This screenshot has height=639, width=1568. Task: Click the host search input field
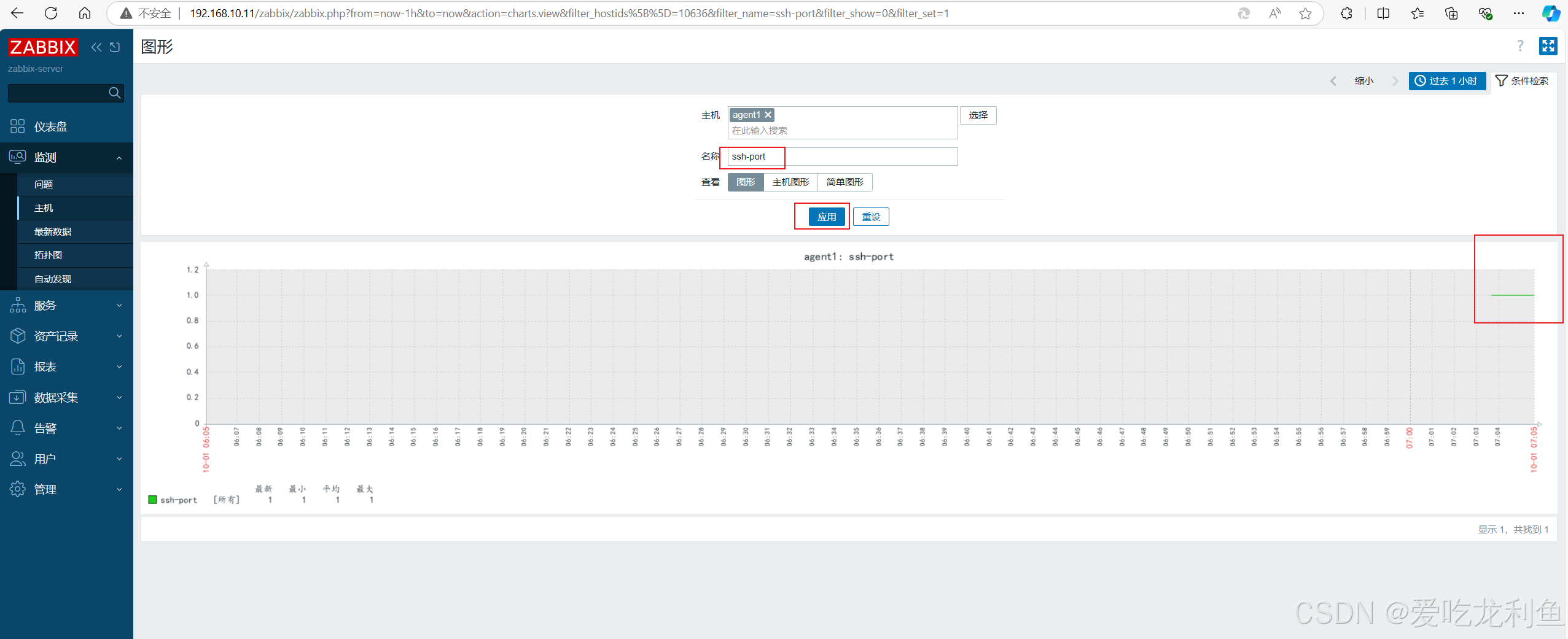tap(843, 131)
